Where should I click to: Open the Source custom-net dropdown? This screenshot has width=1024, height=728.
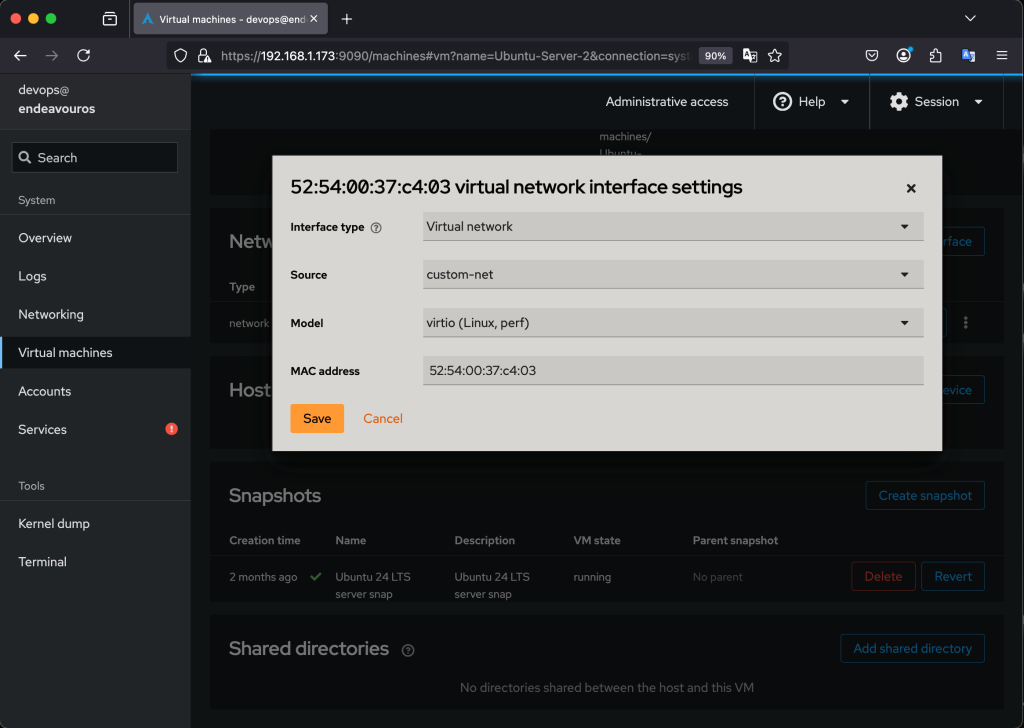(x=672, y=275)
